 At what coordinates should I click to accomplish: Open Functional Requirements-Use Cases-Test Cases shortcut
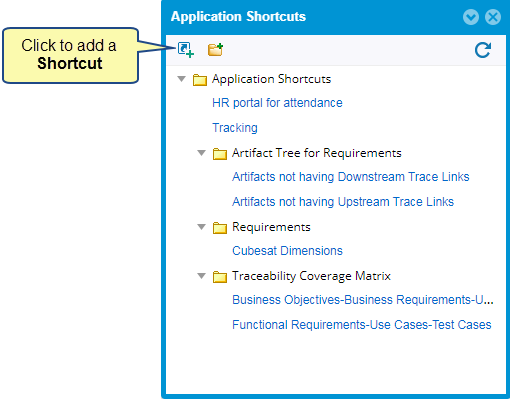362,325
